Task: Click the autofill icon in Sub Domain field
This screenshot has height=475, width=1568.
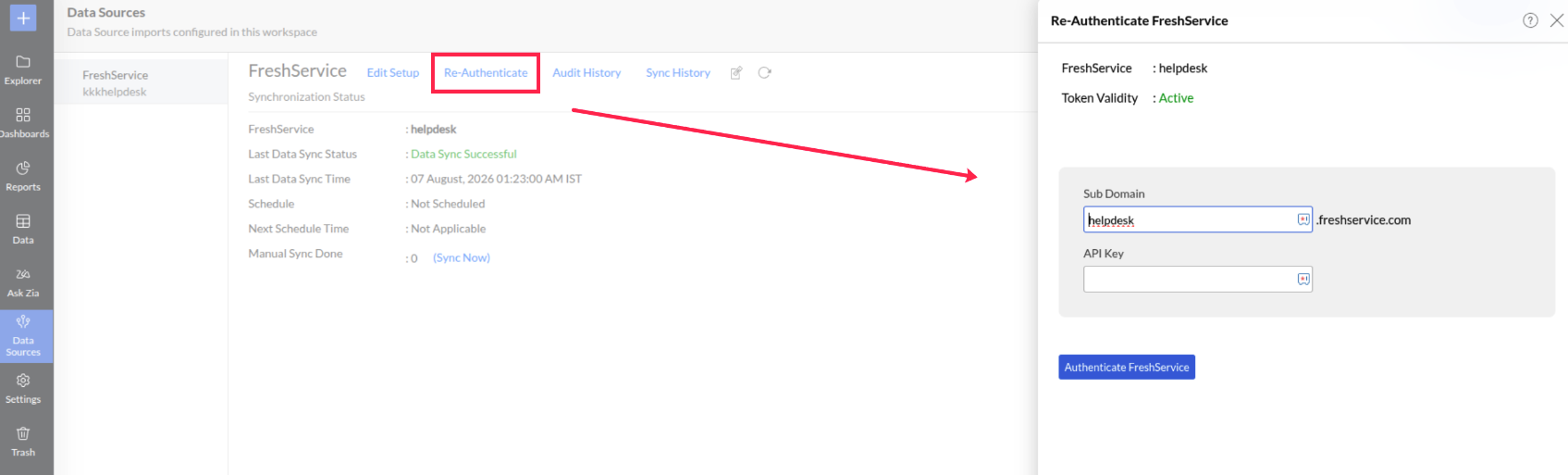Action: [1303, 219]
